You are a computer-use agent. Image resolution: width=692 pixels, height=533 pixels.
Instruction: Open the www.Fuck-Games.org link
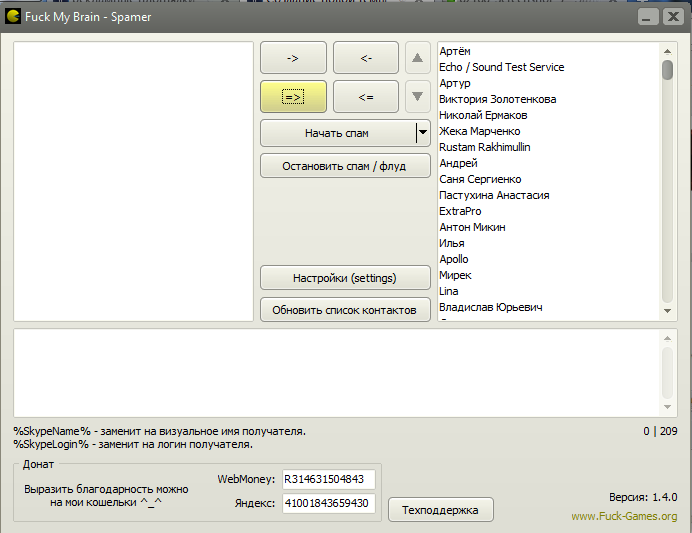[624, 516]
